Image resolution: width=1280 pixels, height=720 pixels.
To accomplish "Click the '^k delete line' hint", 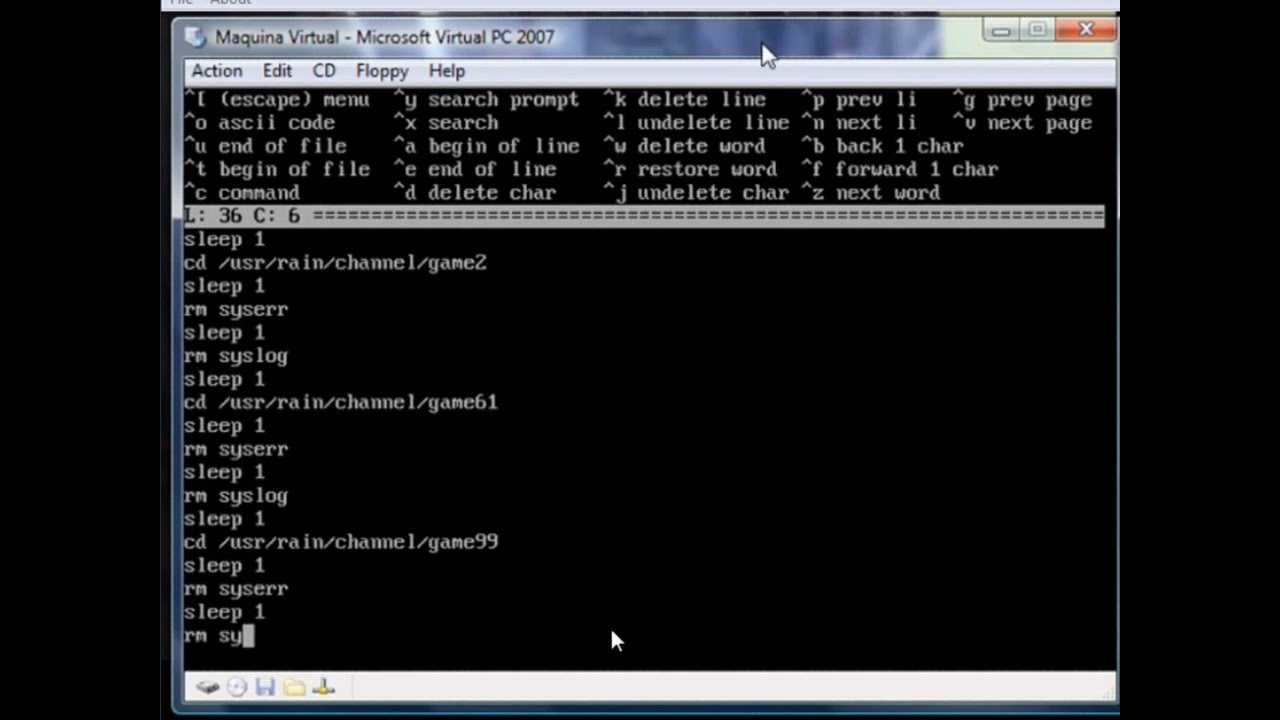I will click(684, 100).
